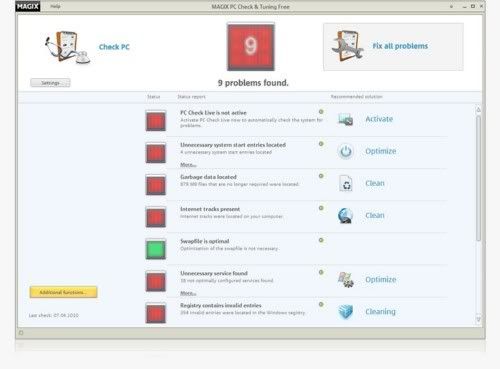Click red status square for system start entries
500x369 pixels.
(156, 153)
